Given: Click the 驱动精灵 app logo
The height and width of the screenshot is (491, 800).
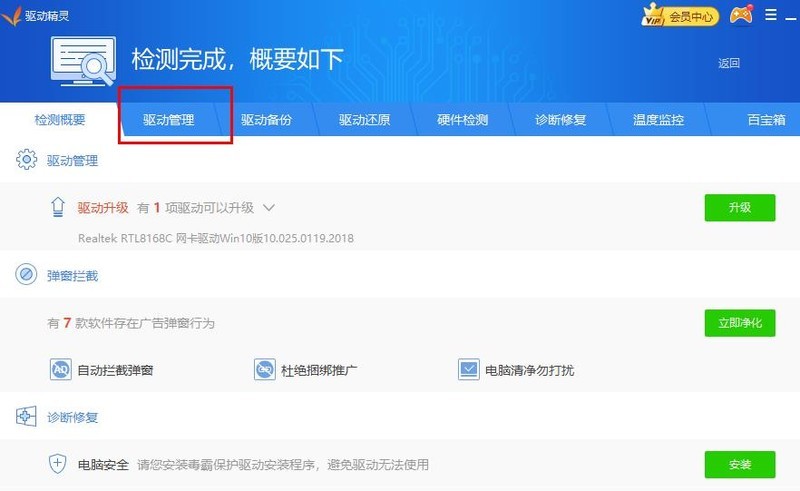Looking at the screenshot, I should 13,15.
